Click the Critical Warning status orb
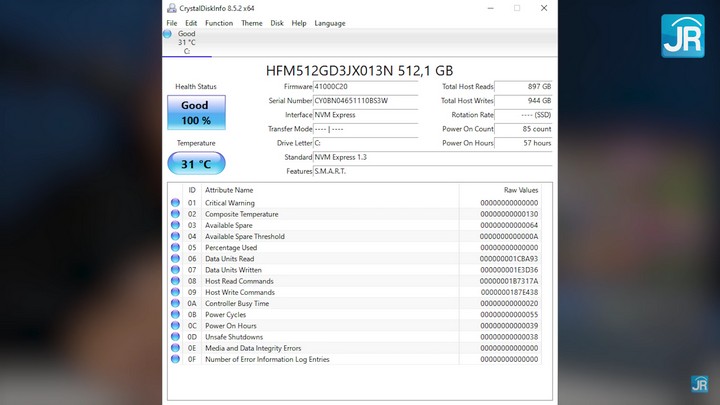This screenshot has width=720, height=405. 176,203
